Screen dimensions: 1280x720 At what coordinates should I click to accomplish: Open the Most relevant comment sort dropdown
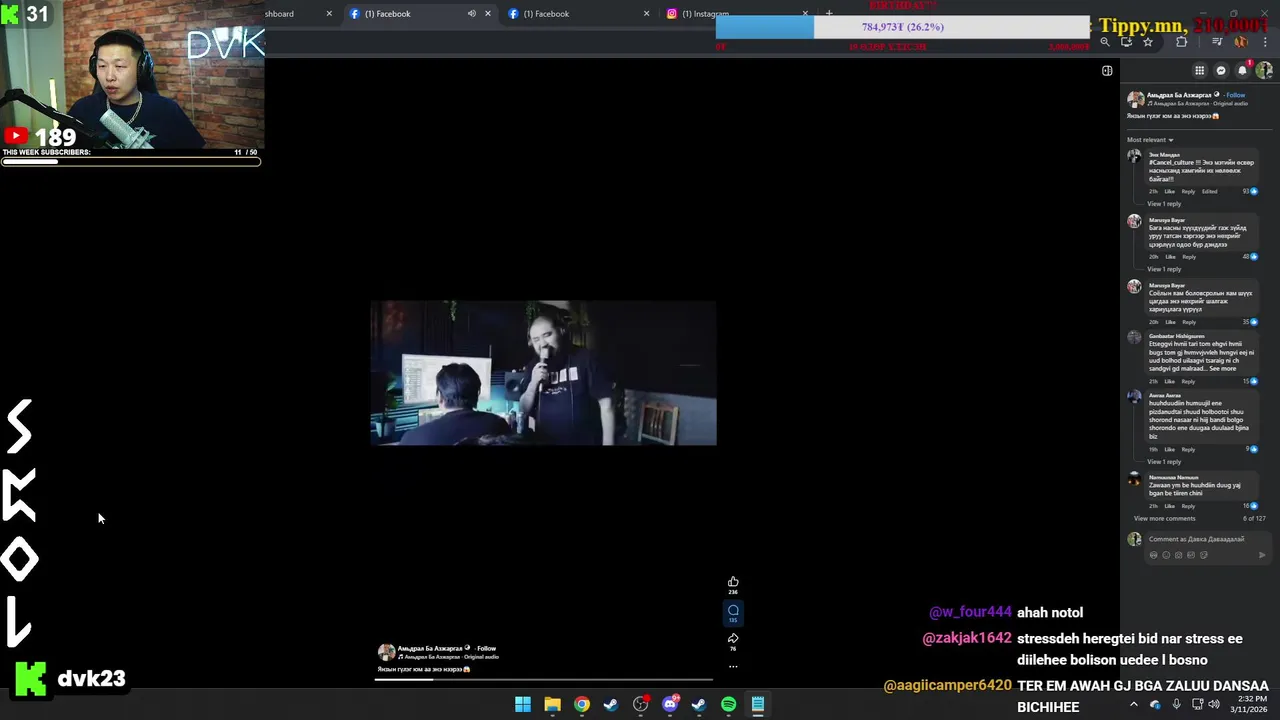[x=1150, y=140]
